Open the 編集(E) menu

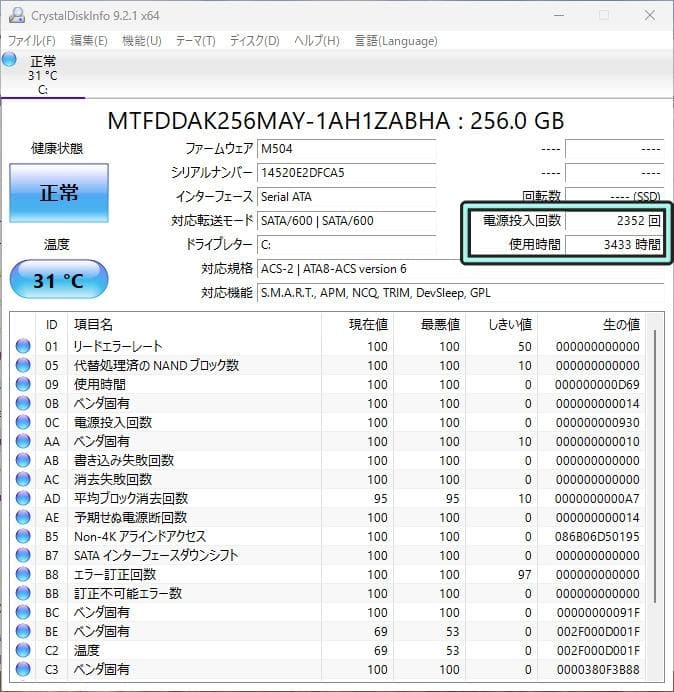pos(89,41)
